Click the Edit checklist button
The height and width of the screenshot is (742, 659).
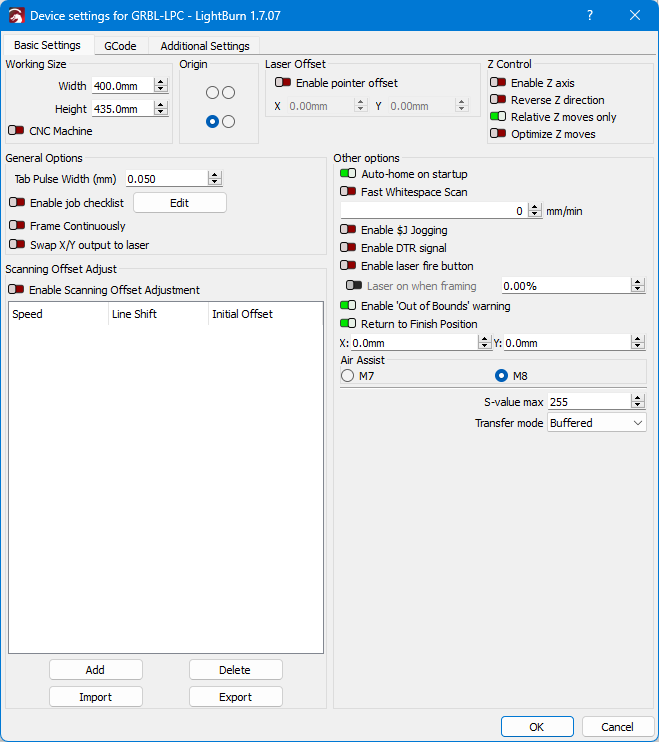coord(180,203)
